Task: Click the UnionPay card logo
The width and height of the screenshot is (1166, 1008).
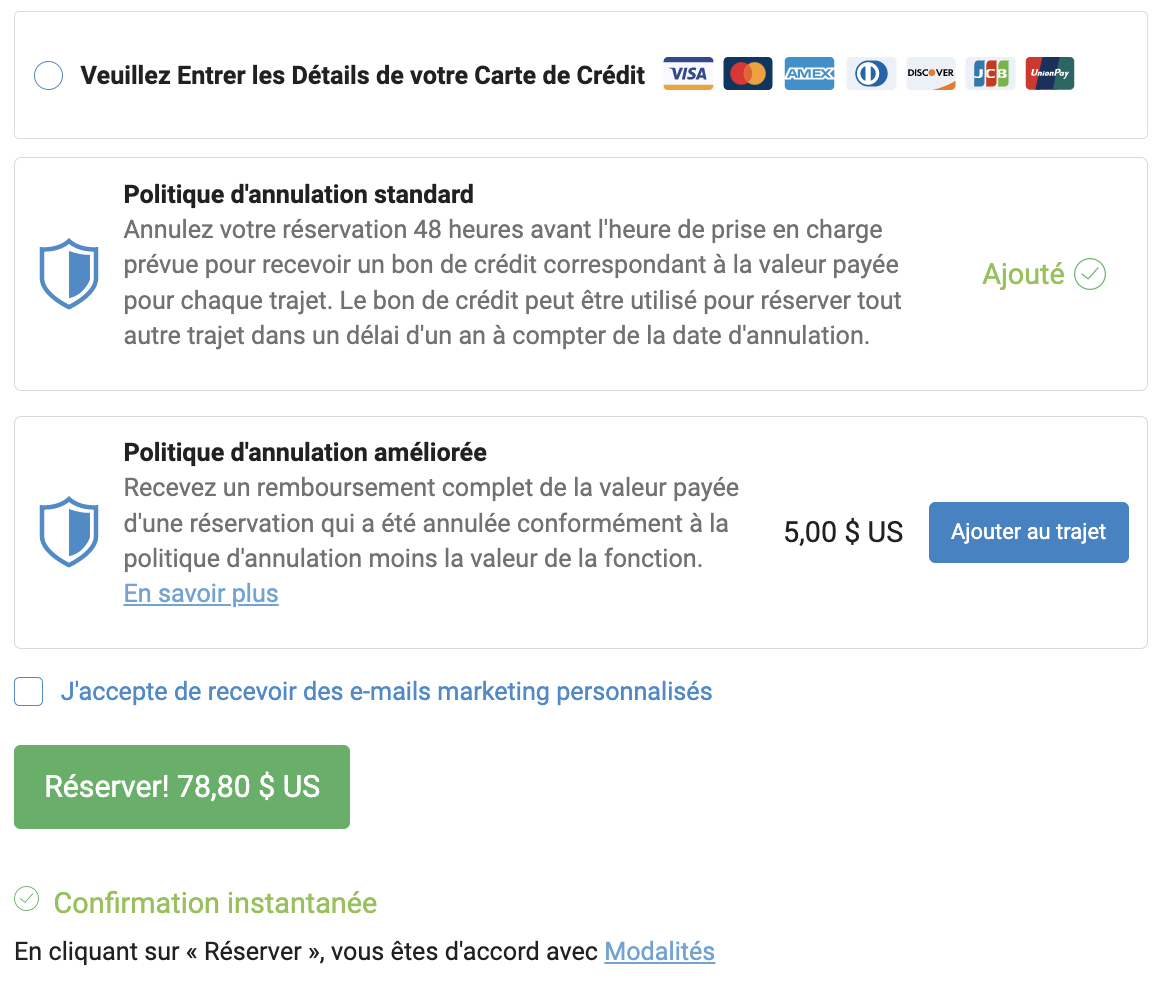Action: pos(1050,74)
